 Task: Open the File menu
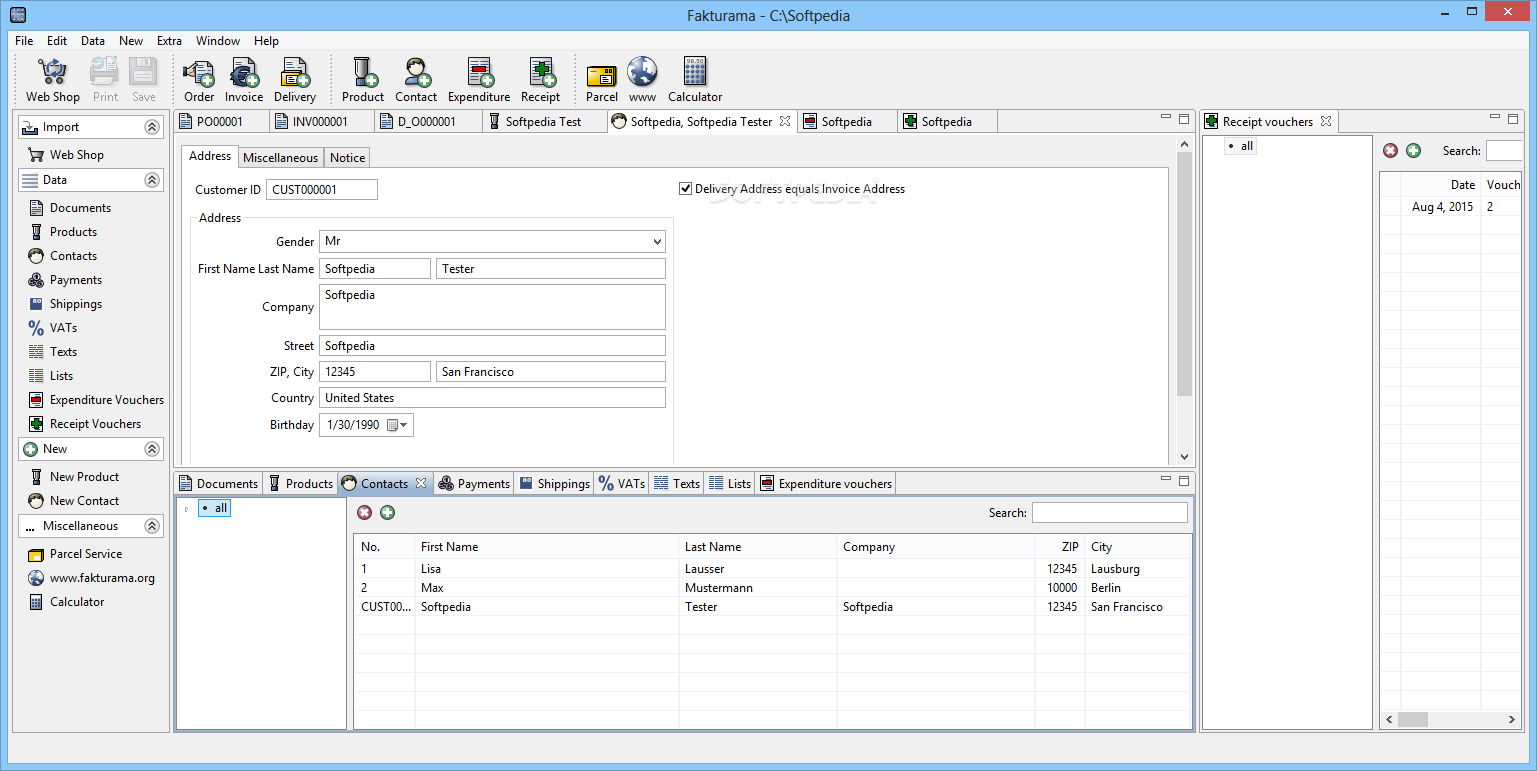coord(24,41)
